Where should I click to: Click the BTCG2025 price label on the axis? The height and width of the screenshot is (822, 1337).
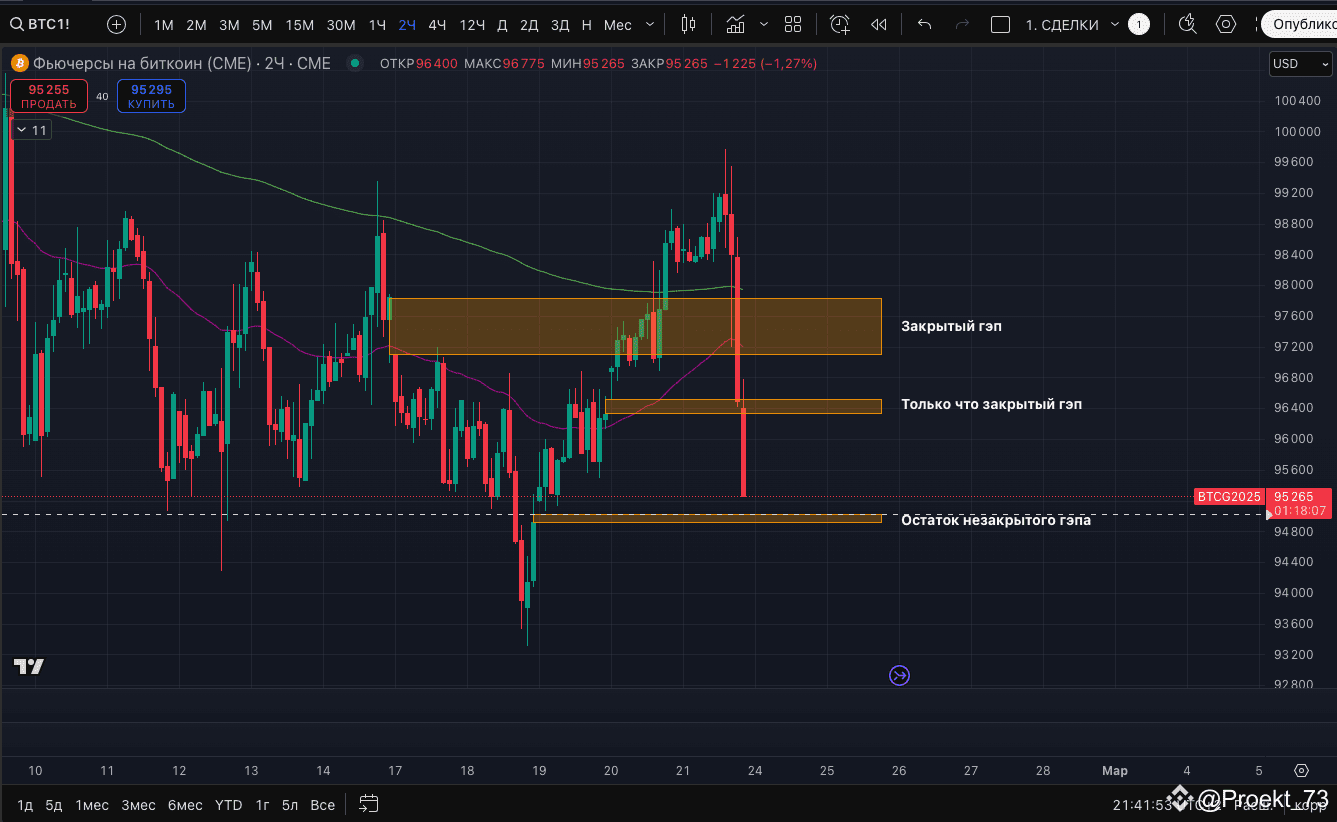(x=1229, y=496)
